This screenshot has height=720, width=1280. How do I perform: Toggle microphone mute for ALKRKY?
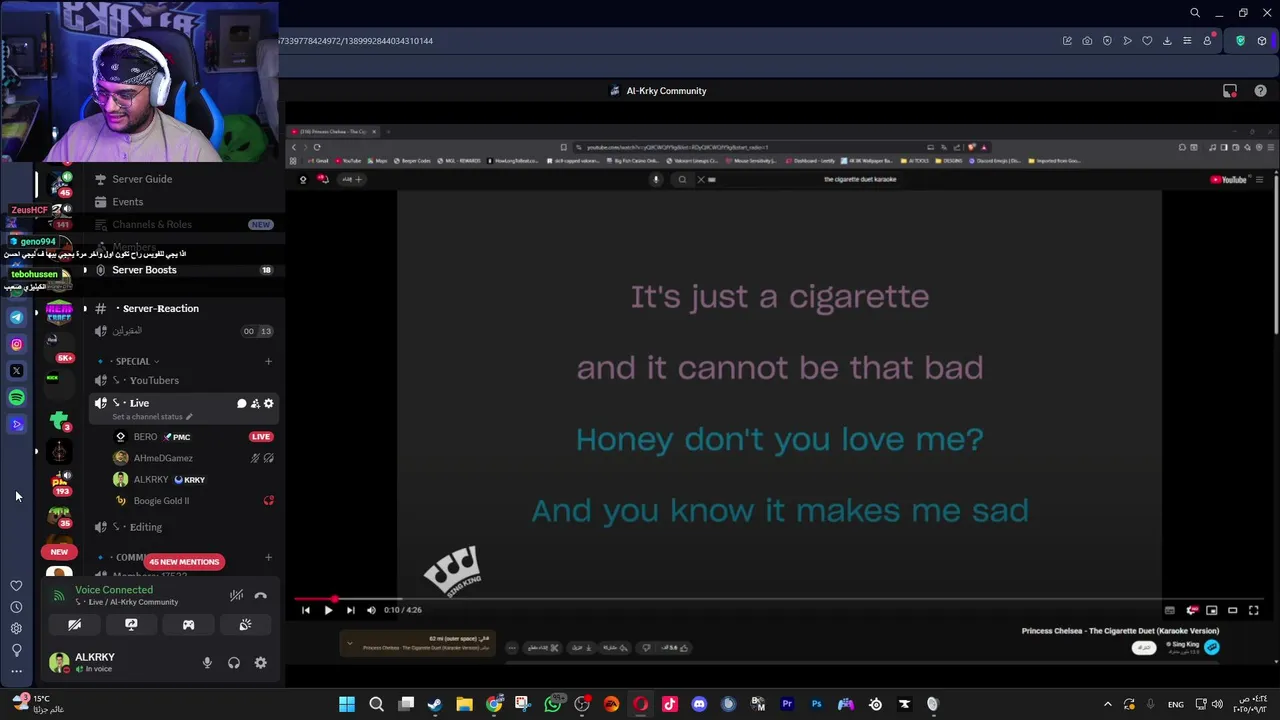(x=207, y=663)
